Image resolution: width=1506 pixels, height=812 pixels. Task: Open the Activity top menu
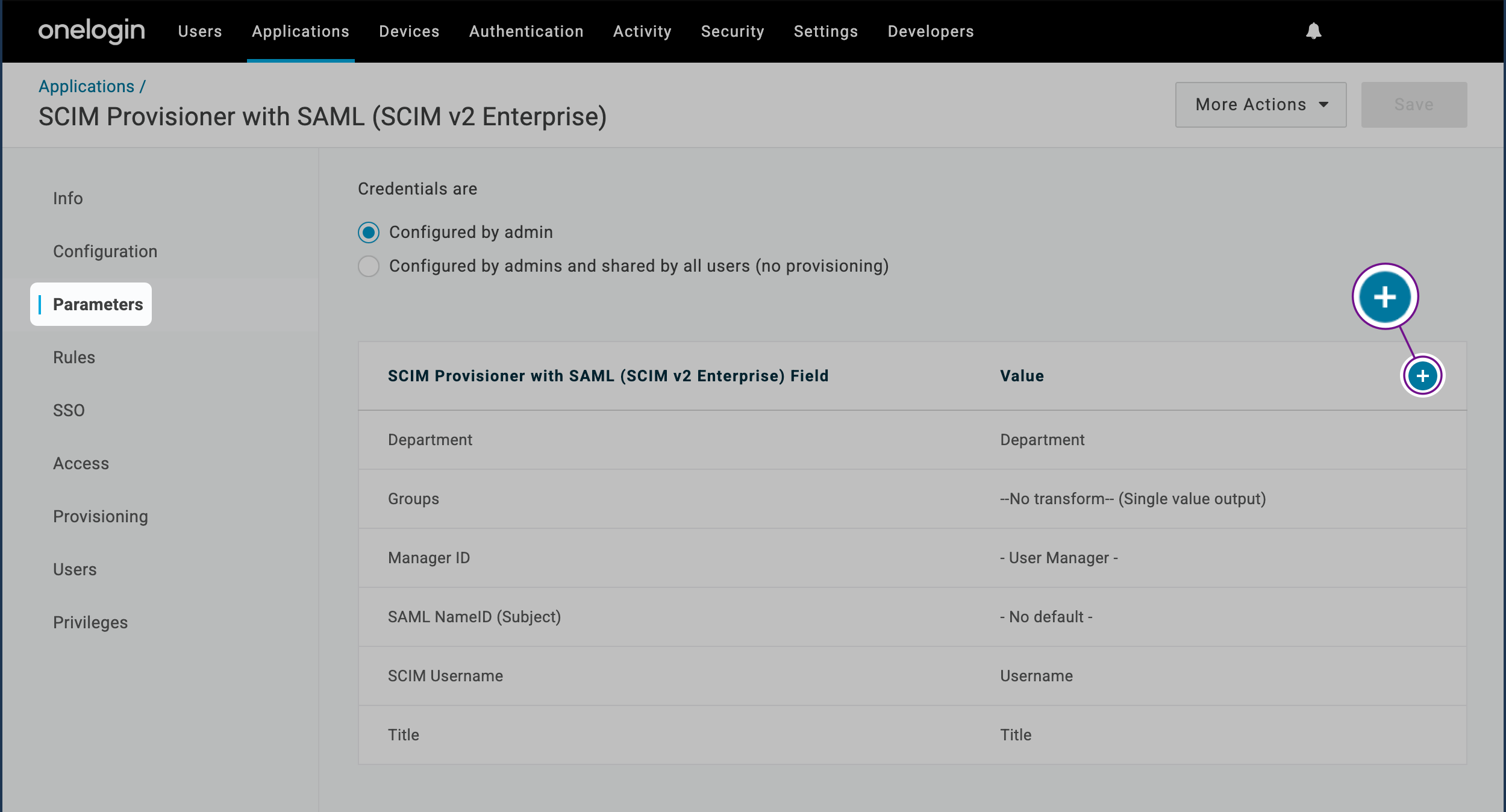click(x=642, y=31)
